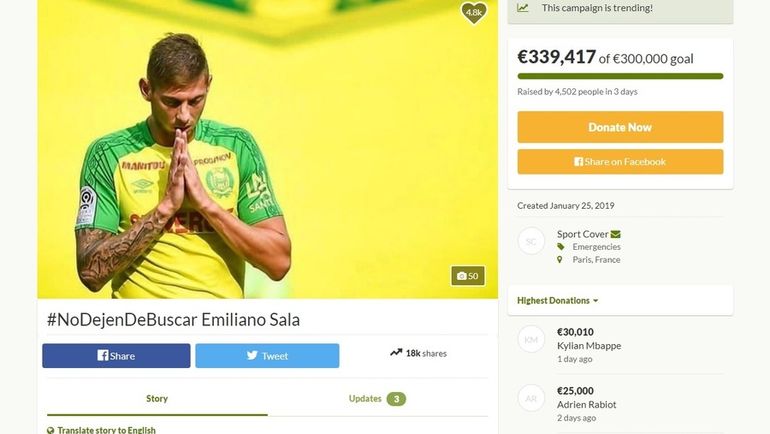
Task: Click the trending chart icon
Action: click(x=523, y=8)
